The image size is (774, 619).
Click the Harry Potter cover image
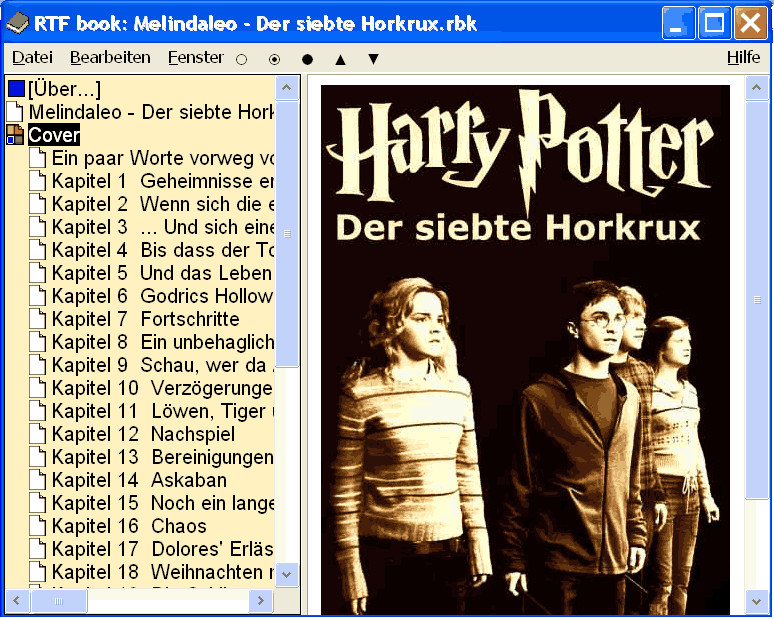pyautogui.click(x=525, y=349)
